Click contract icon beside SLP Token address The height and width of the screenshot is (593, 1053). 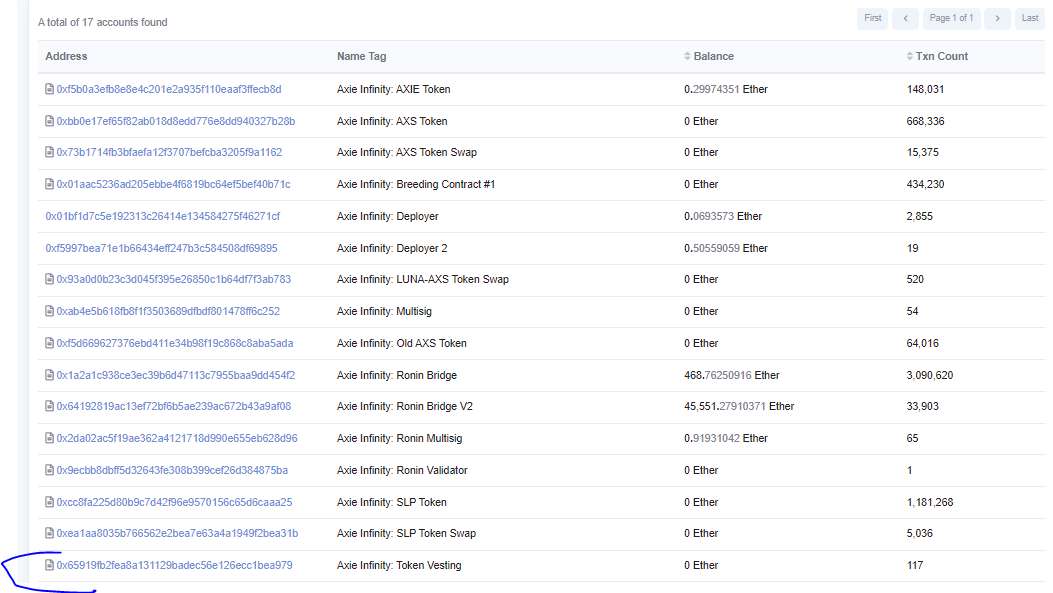pyautogui.click(x=49, y=502)
